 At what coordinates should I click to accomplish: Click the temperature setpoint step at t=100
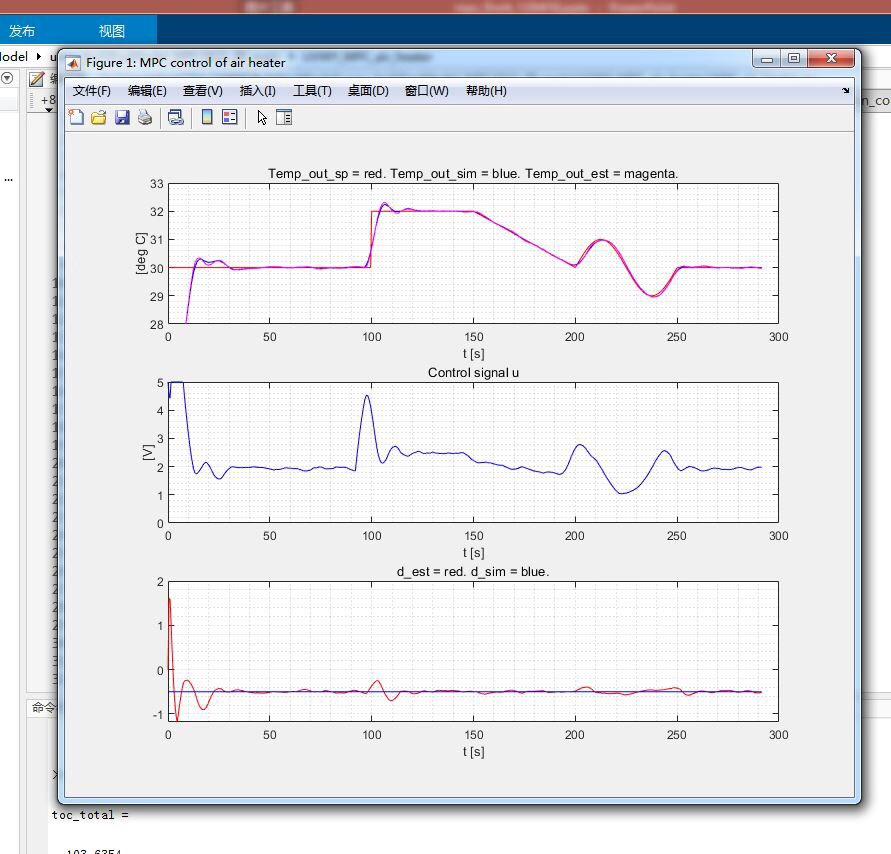371,239
